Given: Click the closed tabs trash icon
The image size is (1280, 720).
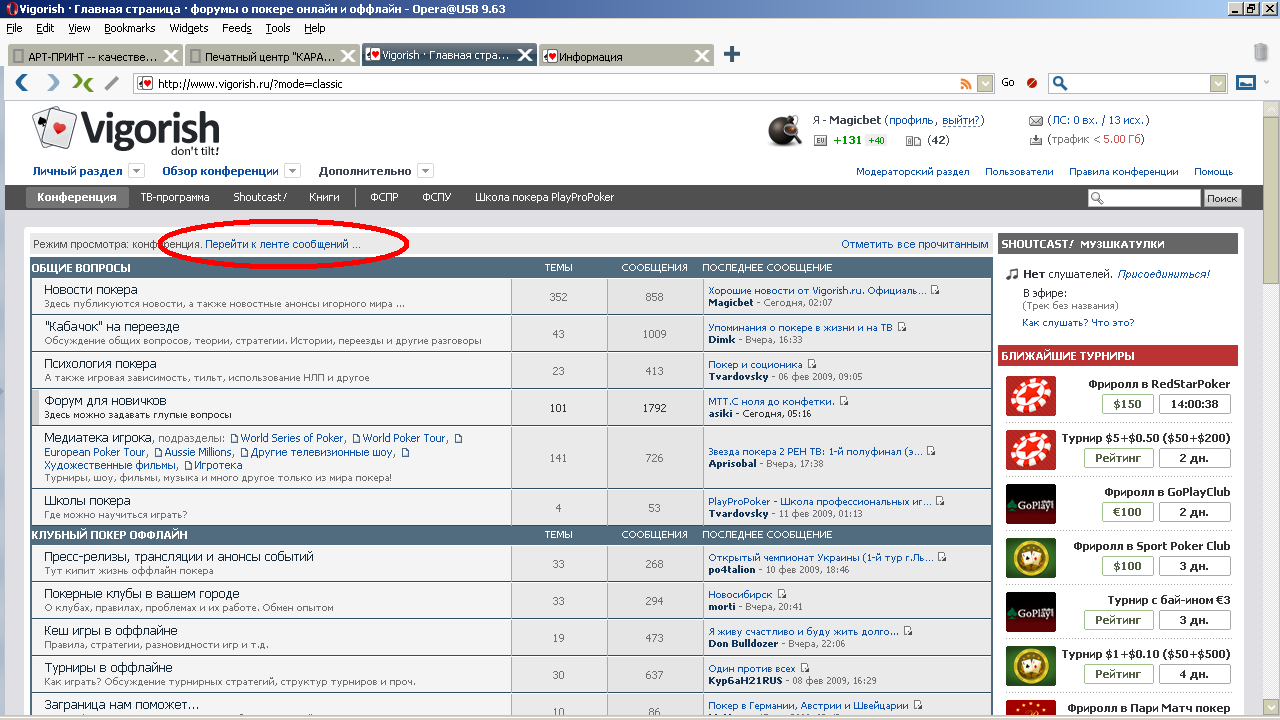Looking at the screenshot, I should click(1262, 52).
